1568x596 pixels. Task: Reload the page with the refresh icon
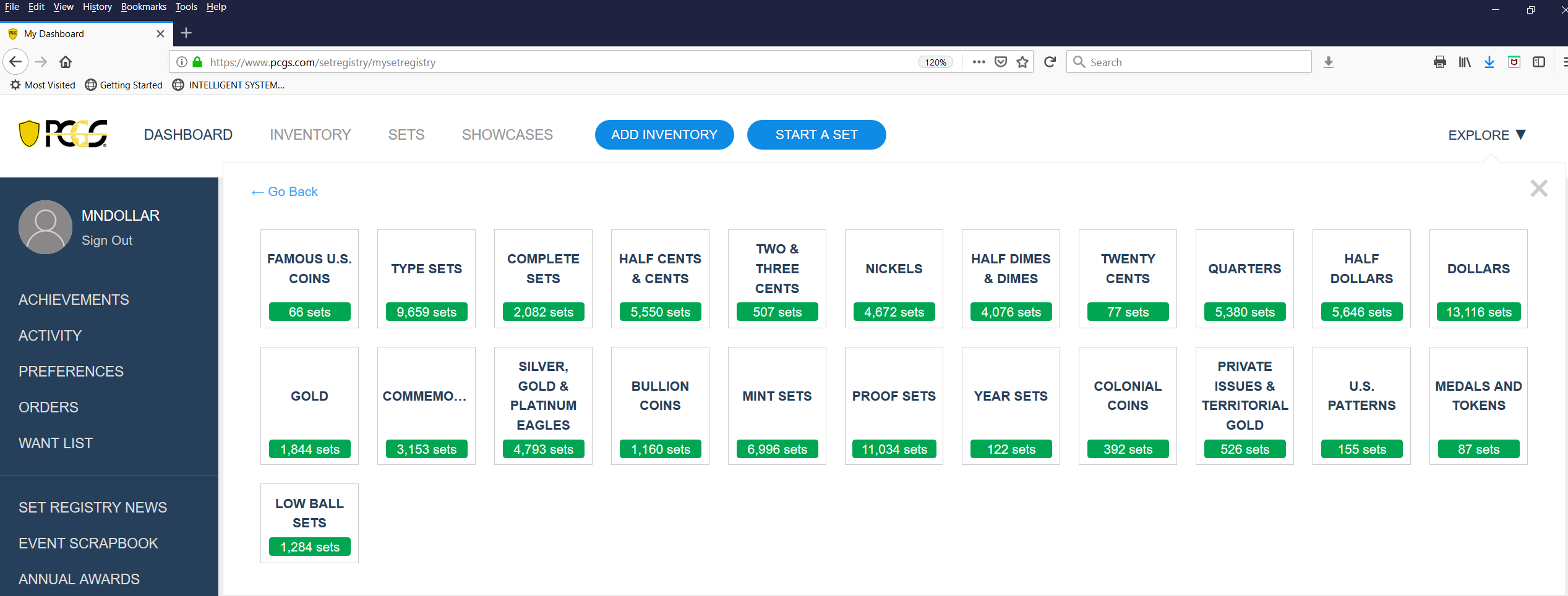1050,62
